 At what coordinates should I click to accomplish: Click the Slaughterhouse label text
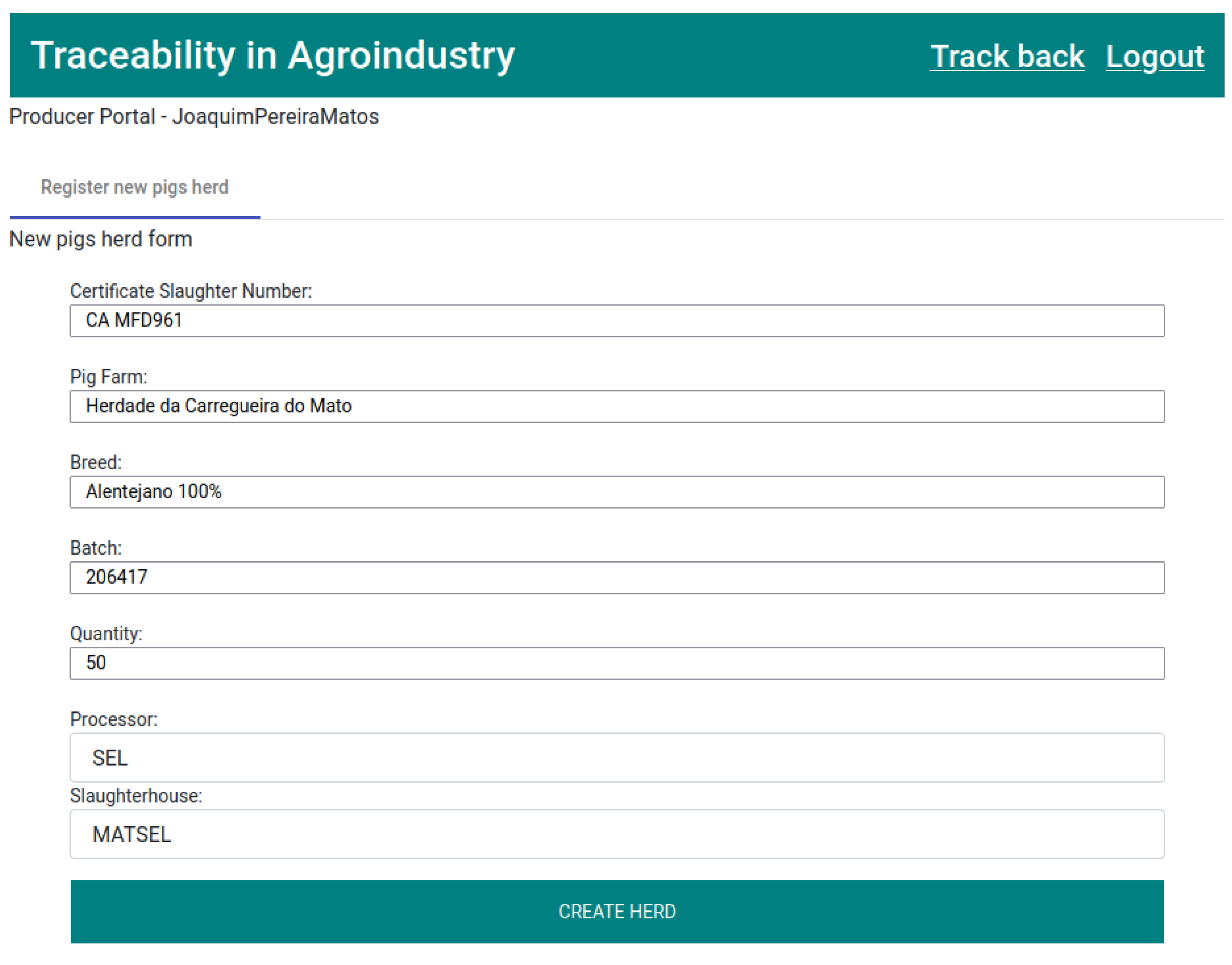(x=136, y=796)
